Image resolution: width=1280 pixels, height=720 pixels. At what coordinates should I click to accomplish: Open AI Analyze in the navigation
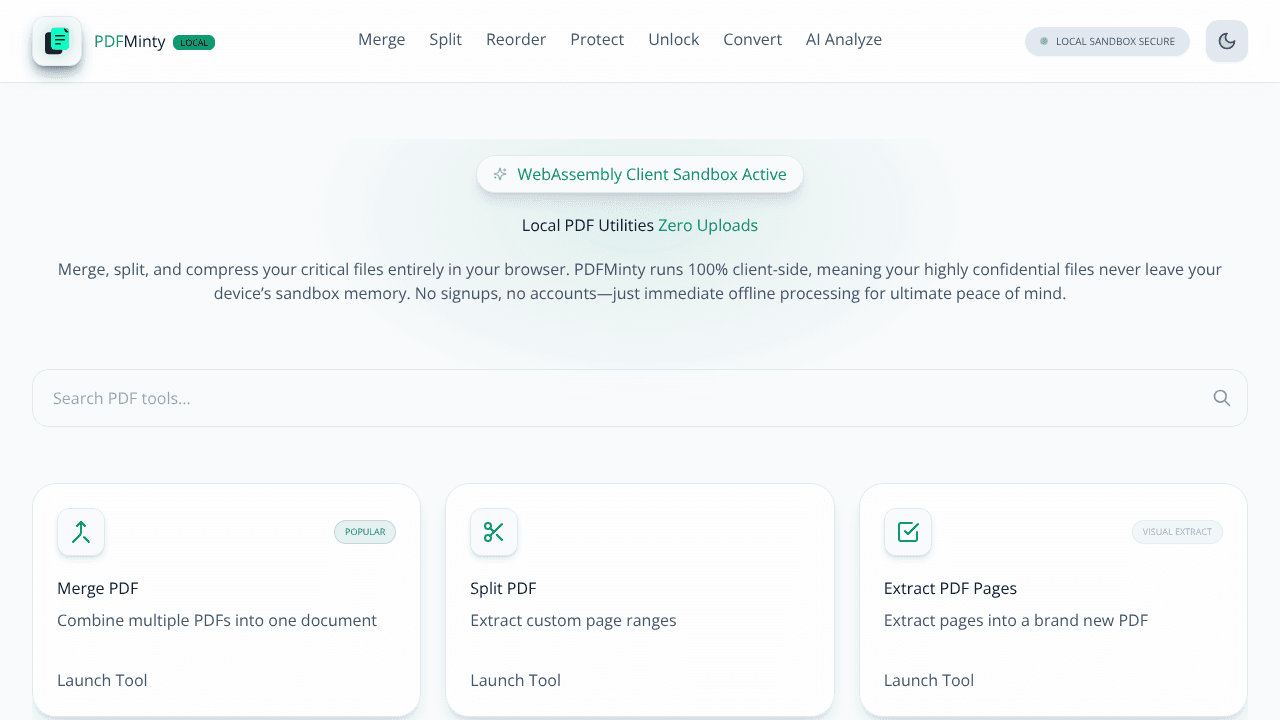[844, 40]
